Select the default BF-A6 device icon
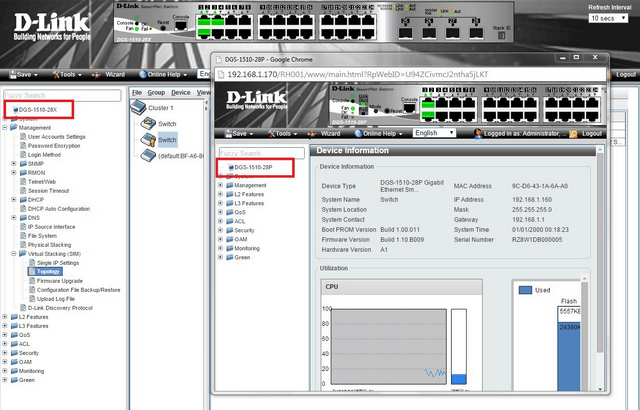Screen dimensions: 640x410 click(x=148, y=155)
